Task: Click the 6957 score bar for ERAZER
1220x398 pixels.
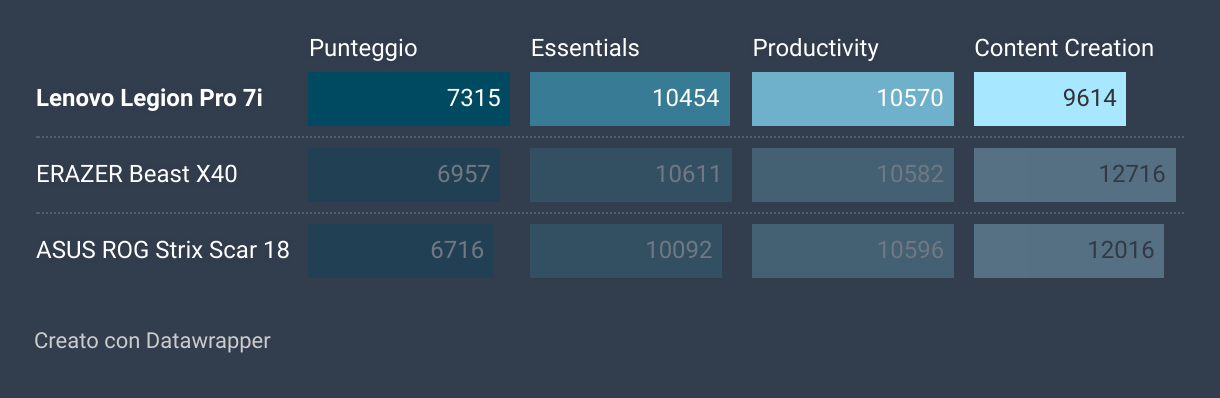Action: coord(404,174)
